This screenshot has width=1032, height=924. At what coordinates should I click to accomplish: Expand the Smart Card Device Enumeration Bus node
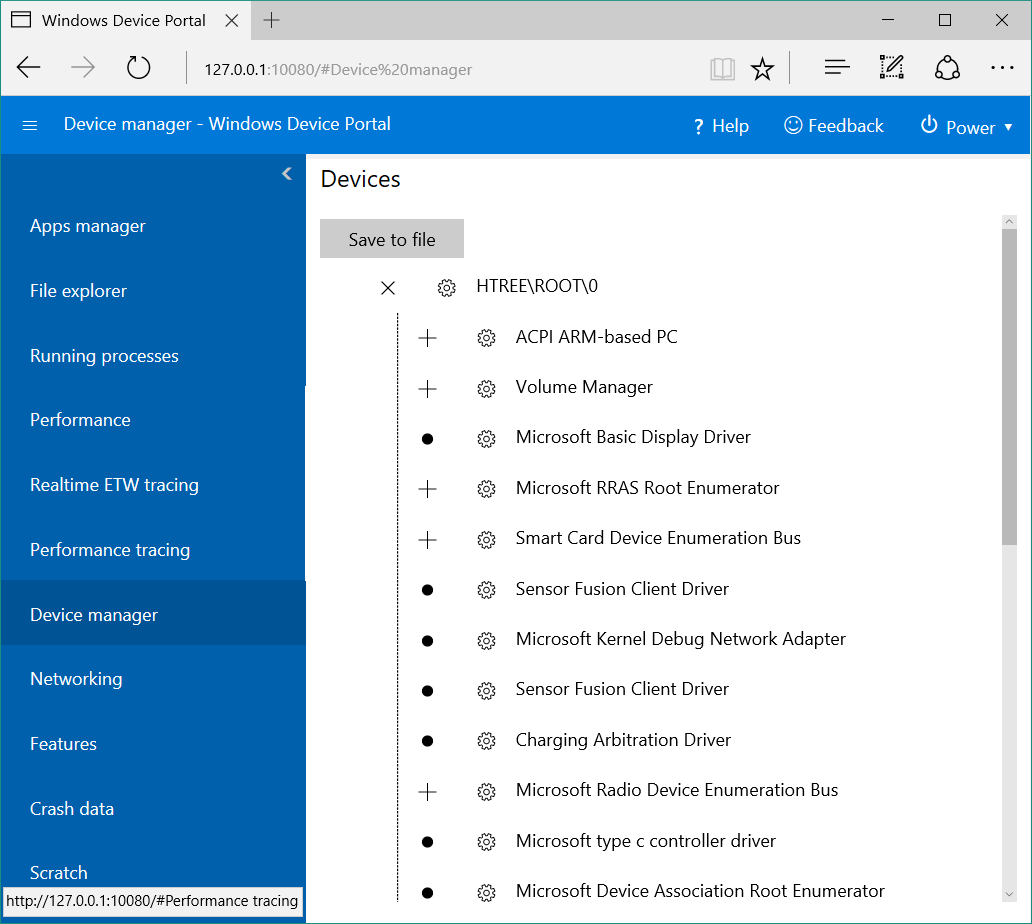click(427, 539)
